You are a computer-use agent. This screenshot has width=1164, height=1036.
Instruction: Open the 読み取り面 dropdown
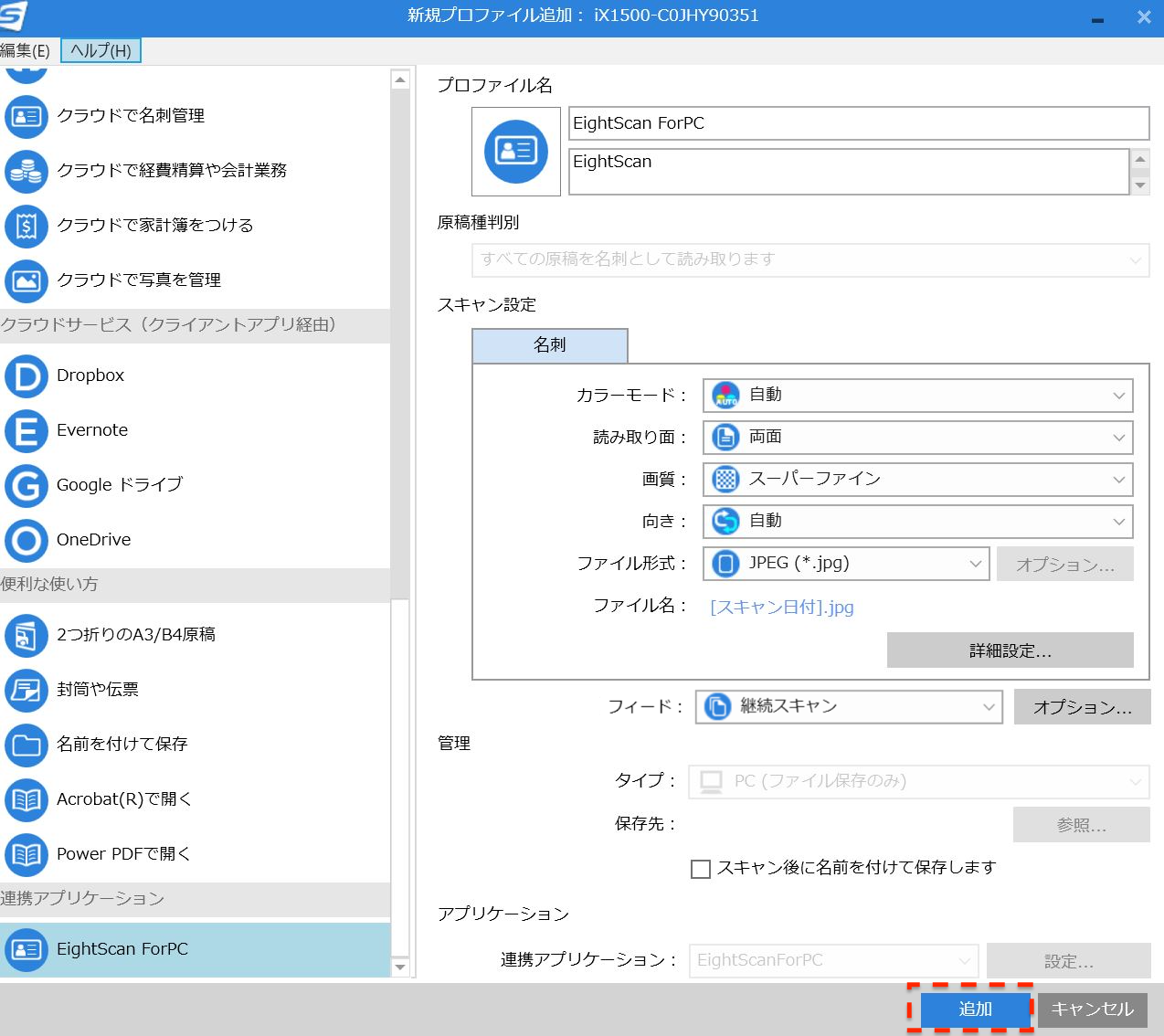click(x=918, y=438)
